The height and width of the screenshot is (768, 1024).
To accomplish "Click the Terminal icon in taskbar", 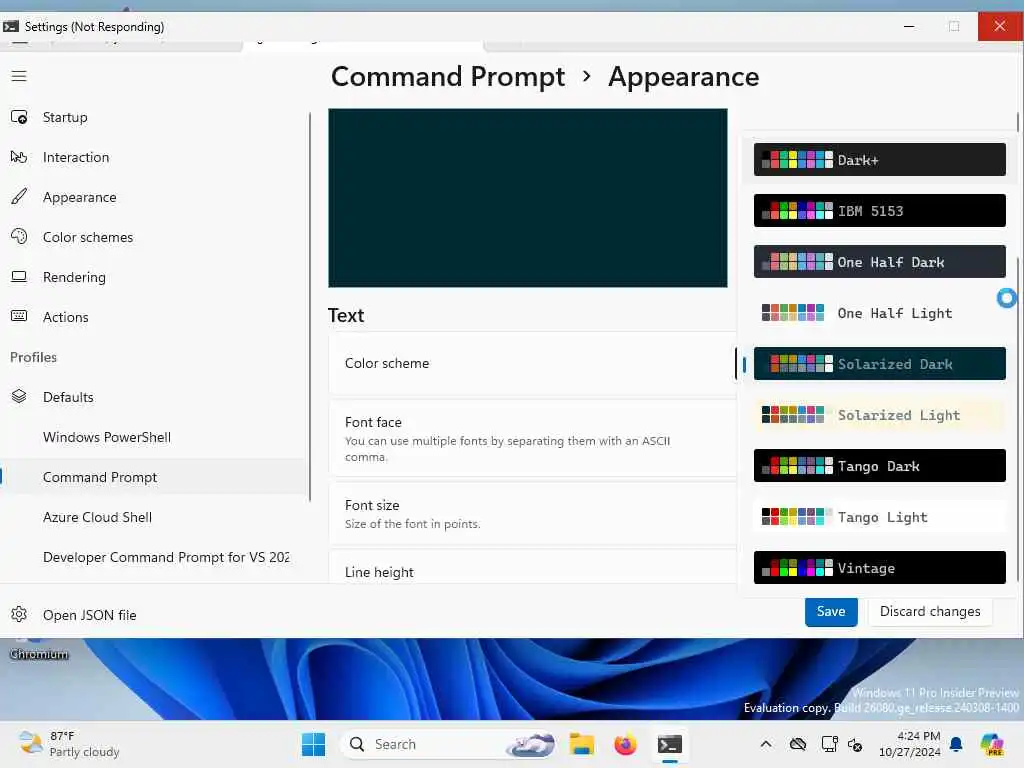I will tap(669, 744).
